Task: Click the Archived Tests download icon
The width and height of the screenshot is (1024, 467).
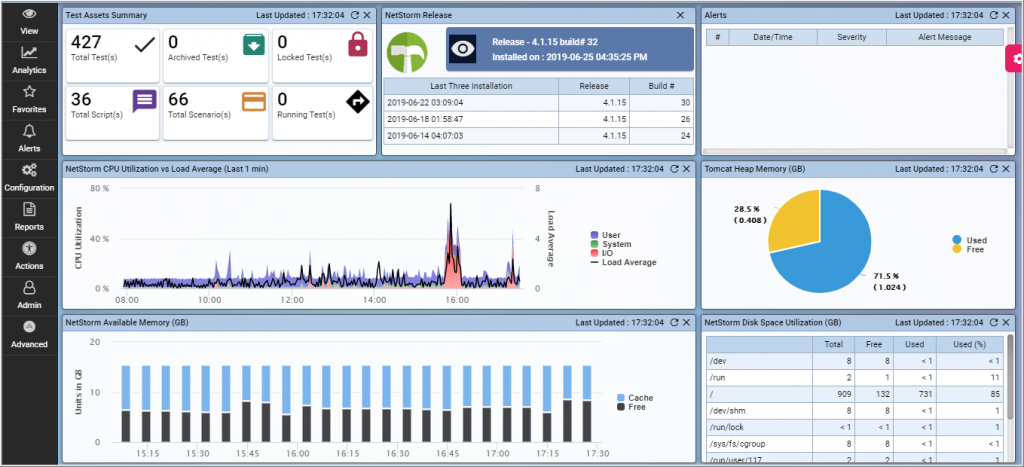Action: coord(253,45)
